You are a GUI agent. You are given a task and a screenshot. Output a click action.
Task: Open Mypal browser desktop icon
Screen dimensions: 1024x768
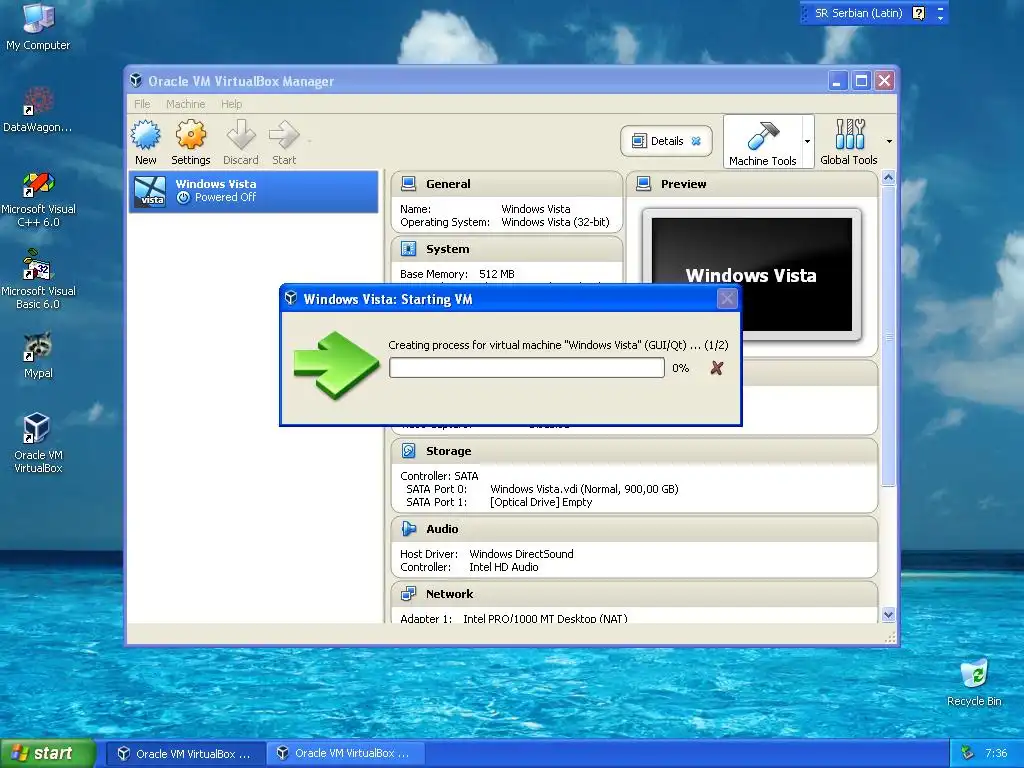[x=38, y=356]
